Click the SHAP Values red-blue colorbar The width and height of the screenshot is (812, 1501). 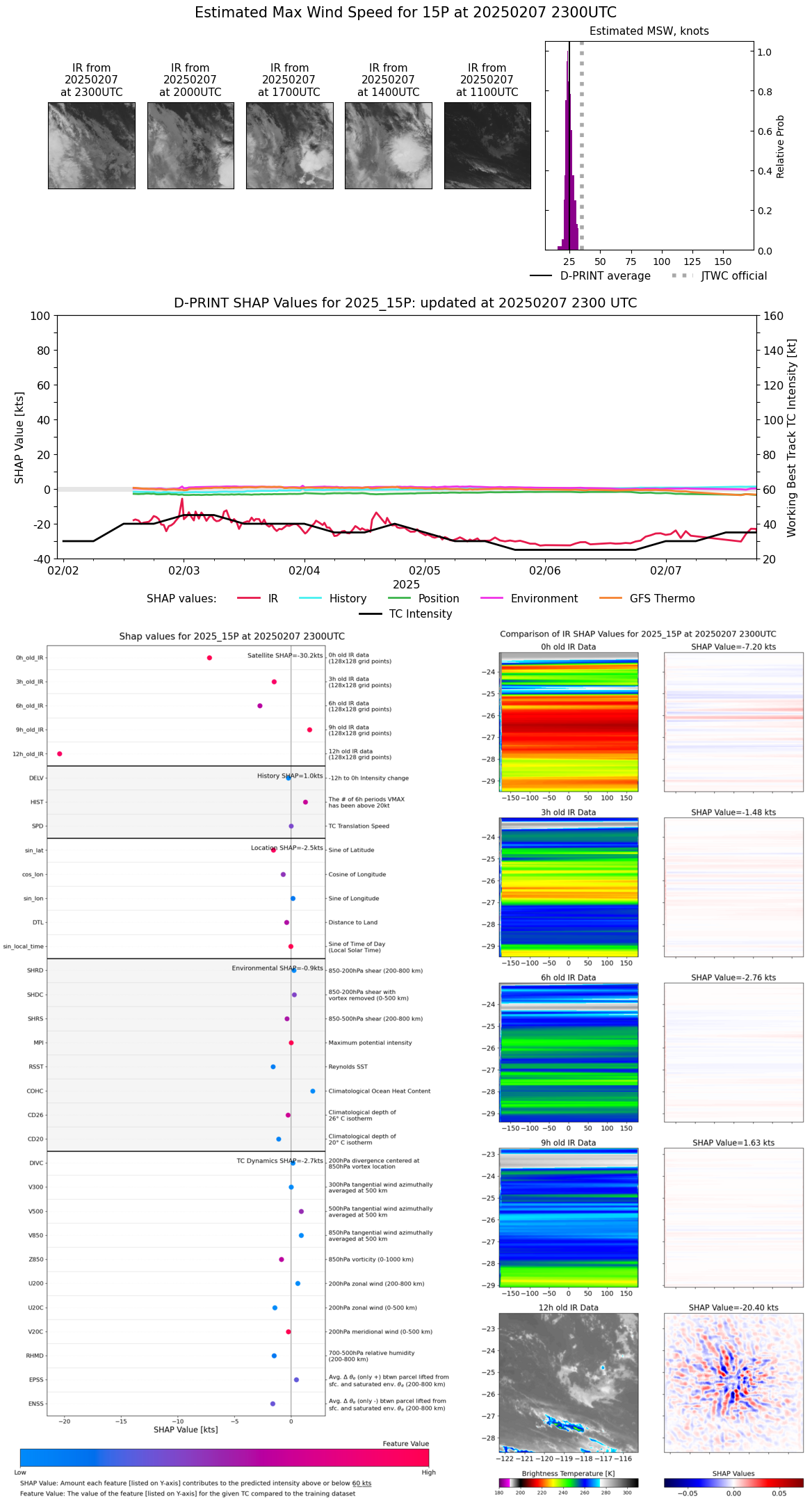coord(733,1483)
